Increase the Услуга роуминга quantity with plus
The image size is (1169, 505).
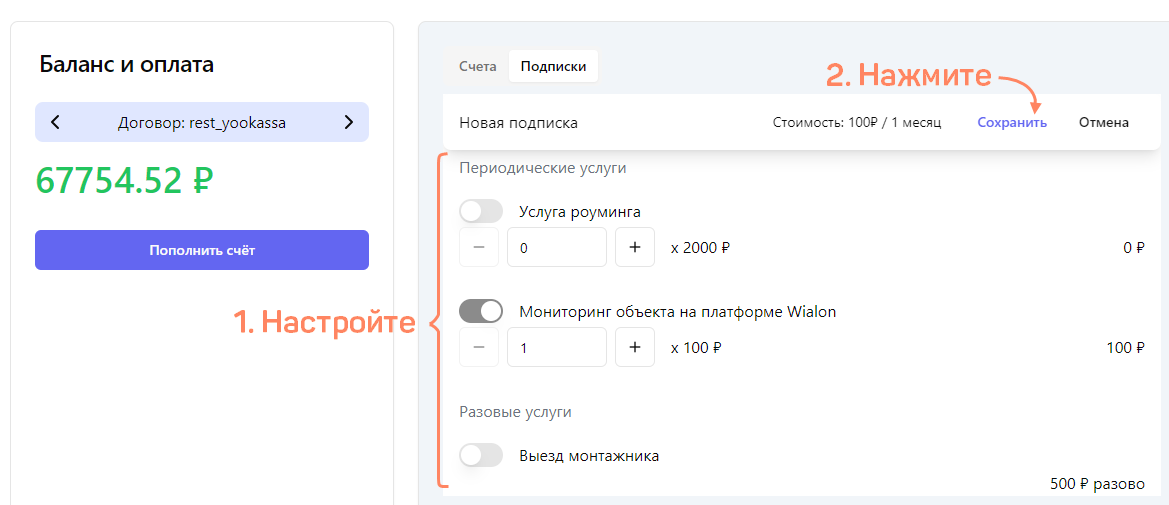pos(635,247)
